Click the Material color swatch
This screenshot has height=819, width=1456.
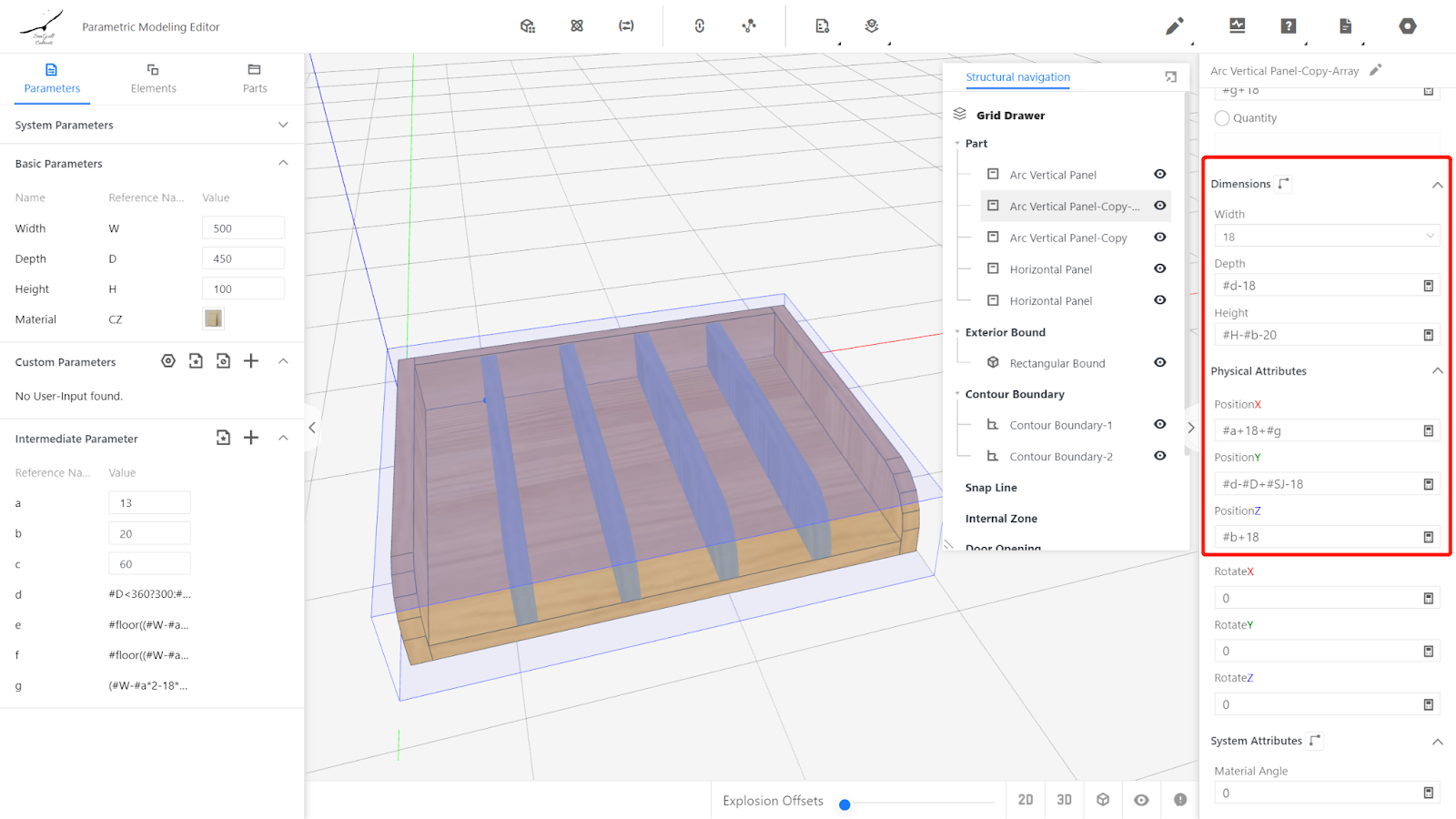213,318
